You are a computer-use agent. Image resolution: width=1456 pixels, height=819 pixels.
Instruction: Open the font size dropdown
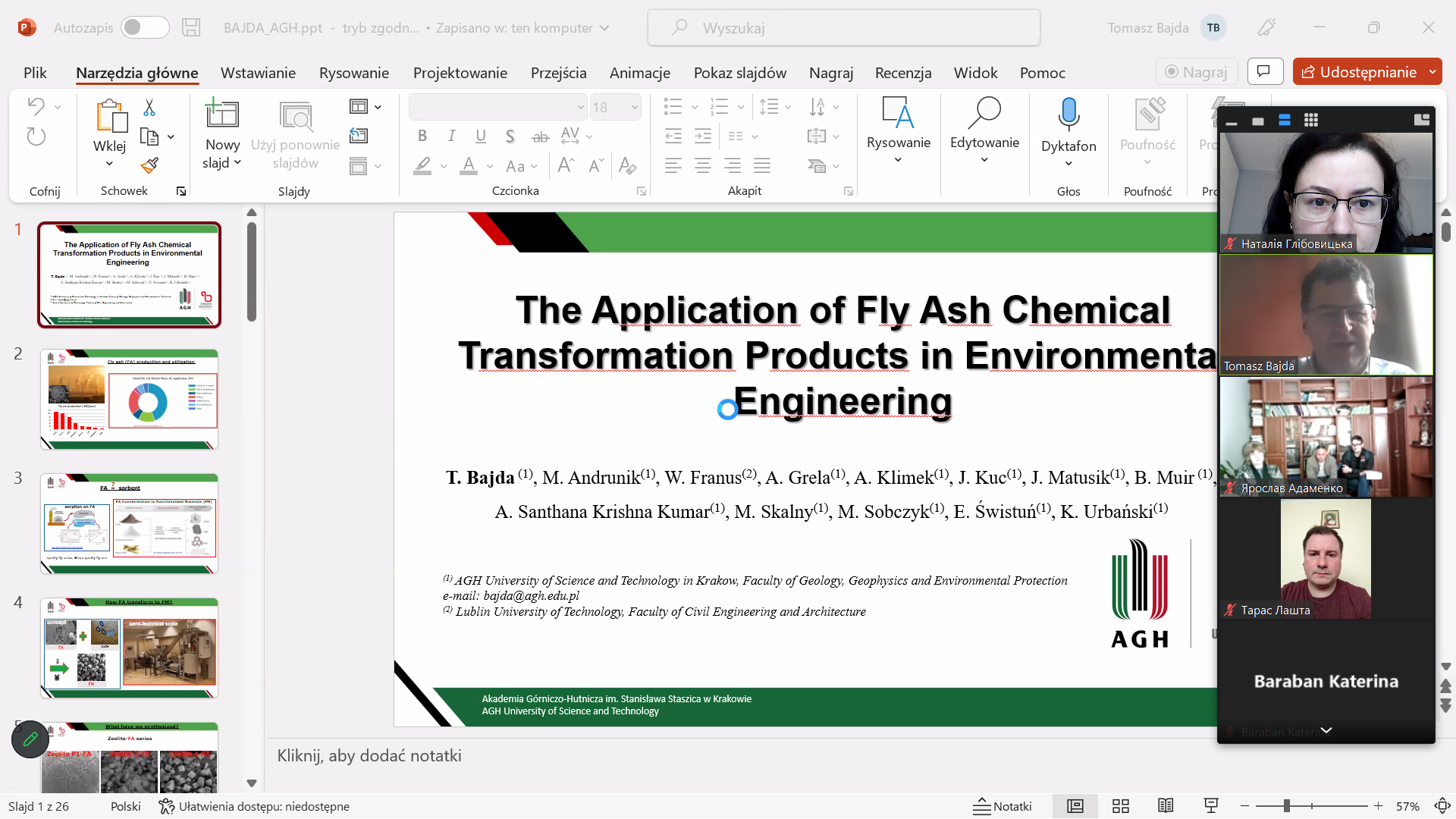click(x=635, y=107)
